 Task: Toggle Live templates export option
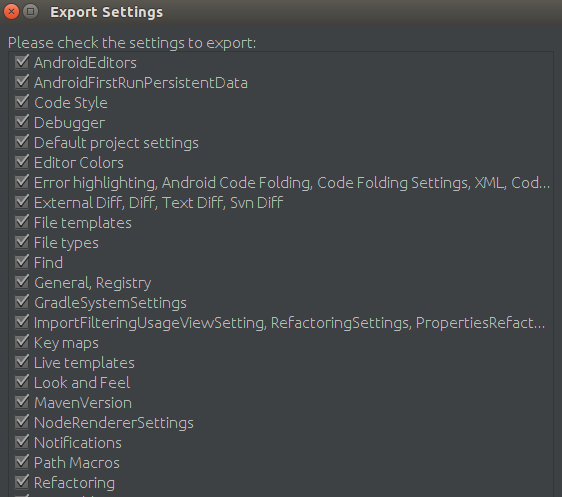22,362
